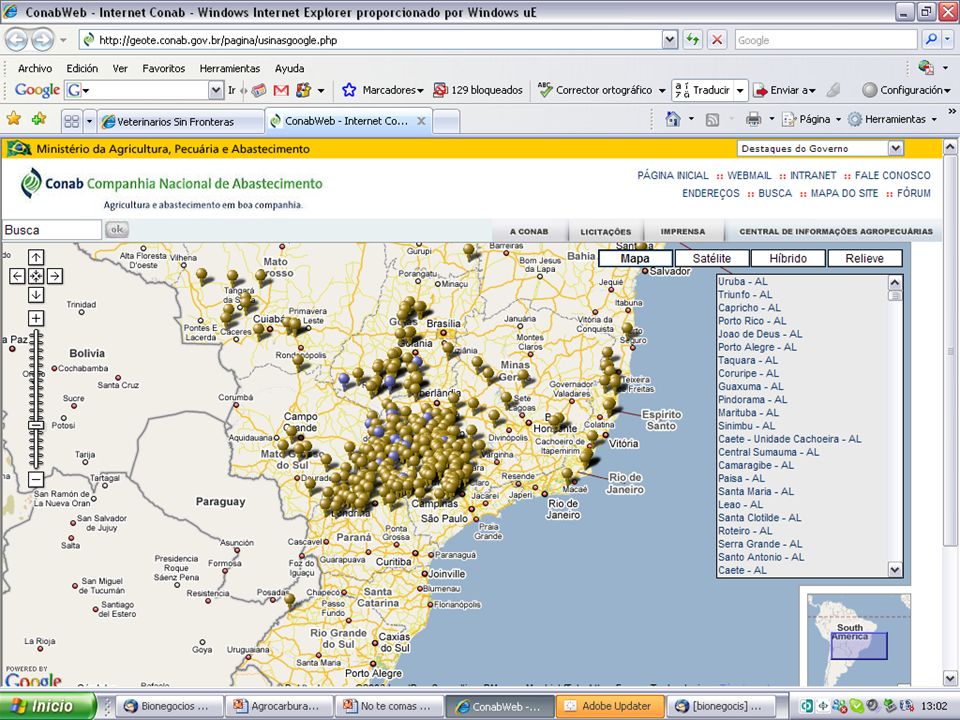Switch to Veterinarios Sin Fronteras tab
This screenshot has height=720, width=960.
point(181,121)
